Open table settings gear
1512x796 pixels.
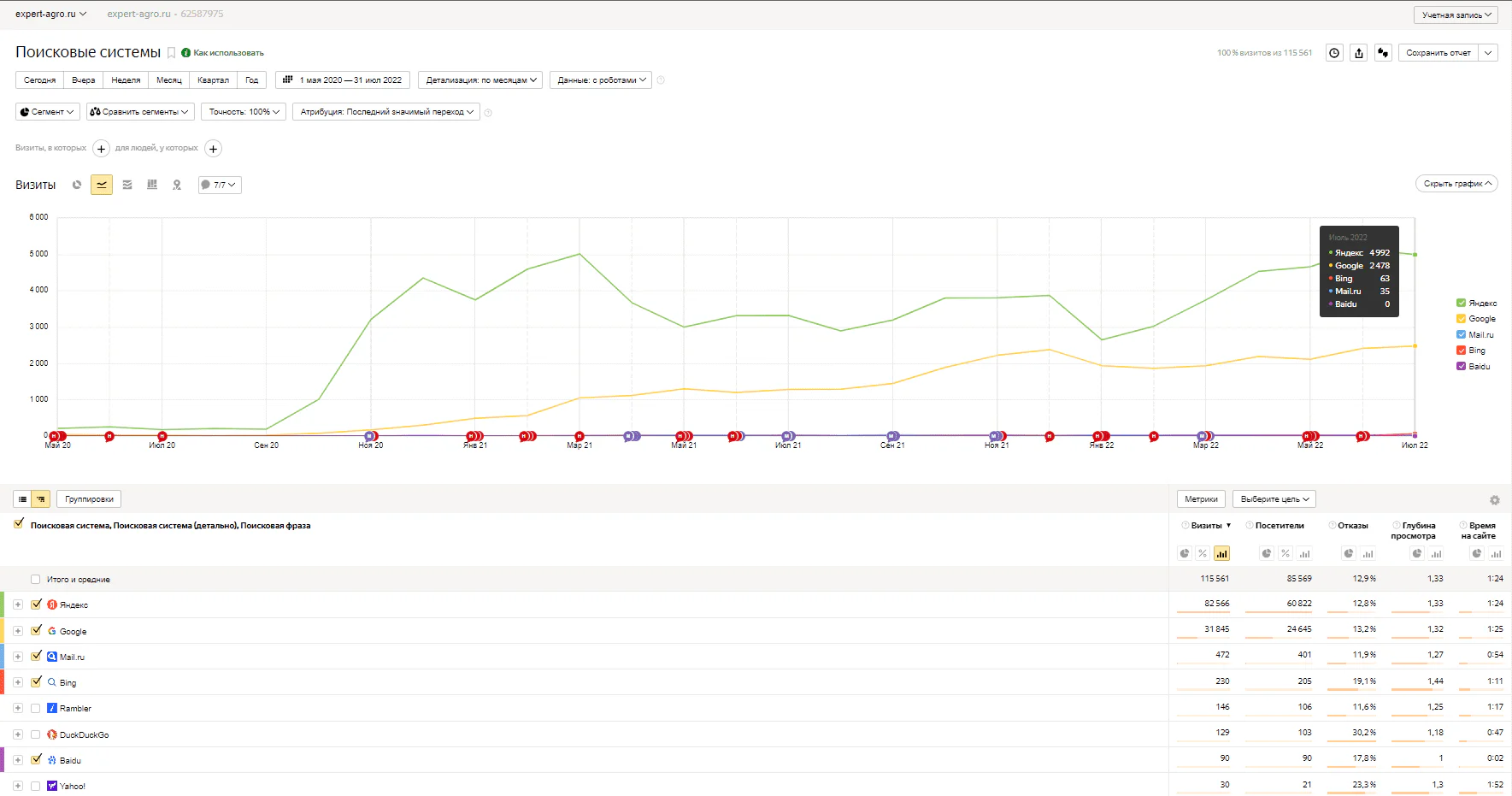click(1494, 500)
